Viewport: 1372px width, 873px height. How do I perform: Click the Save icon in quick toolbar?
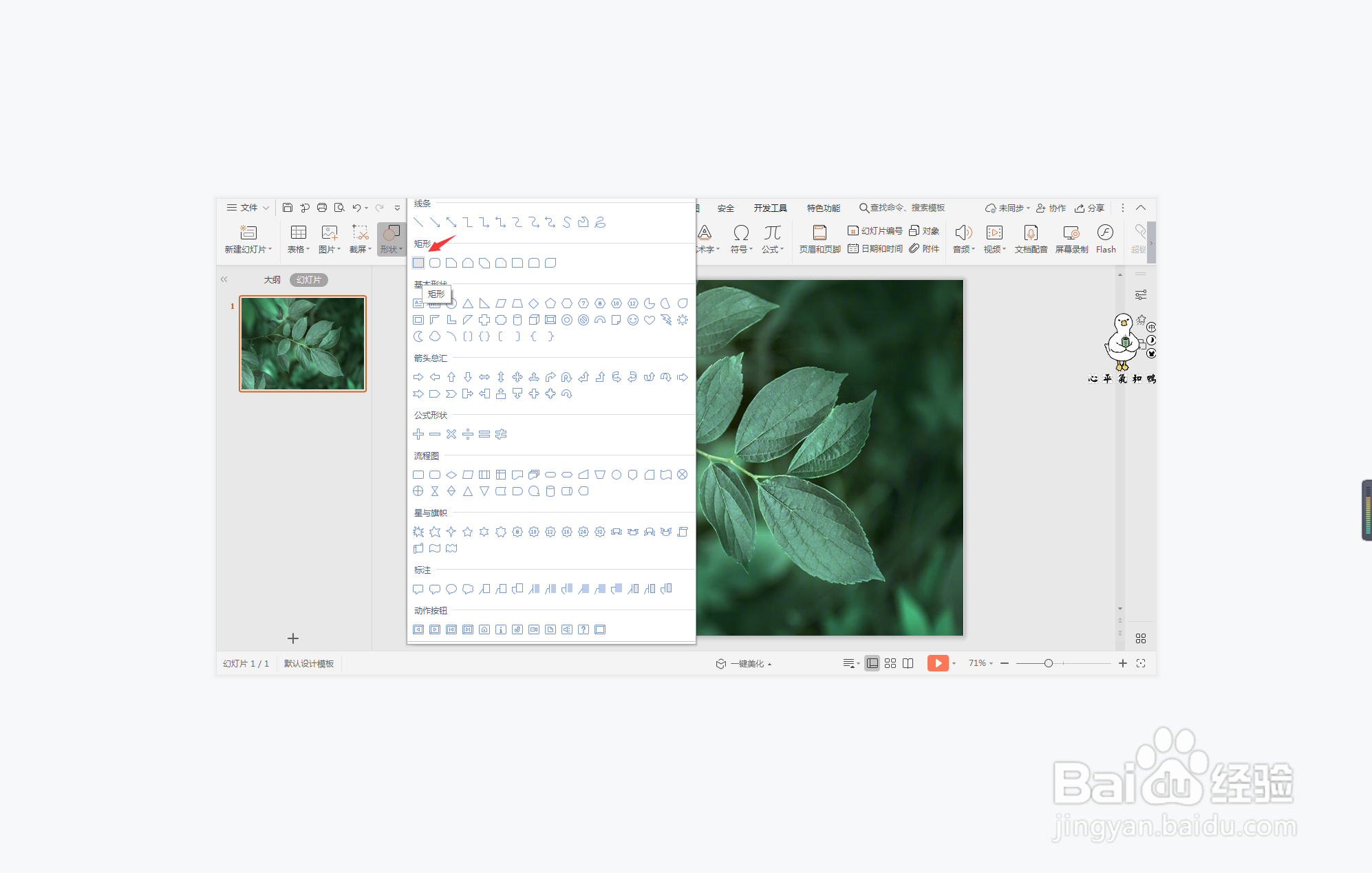click(288, 208)
